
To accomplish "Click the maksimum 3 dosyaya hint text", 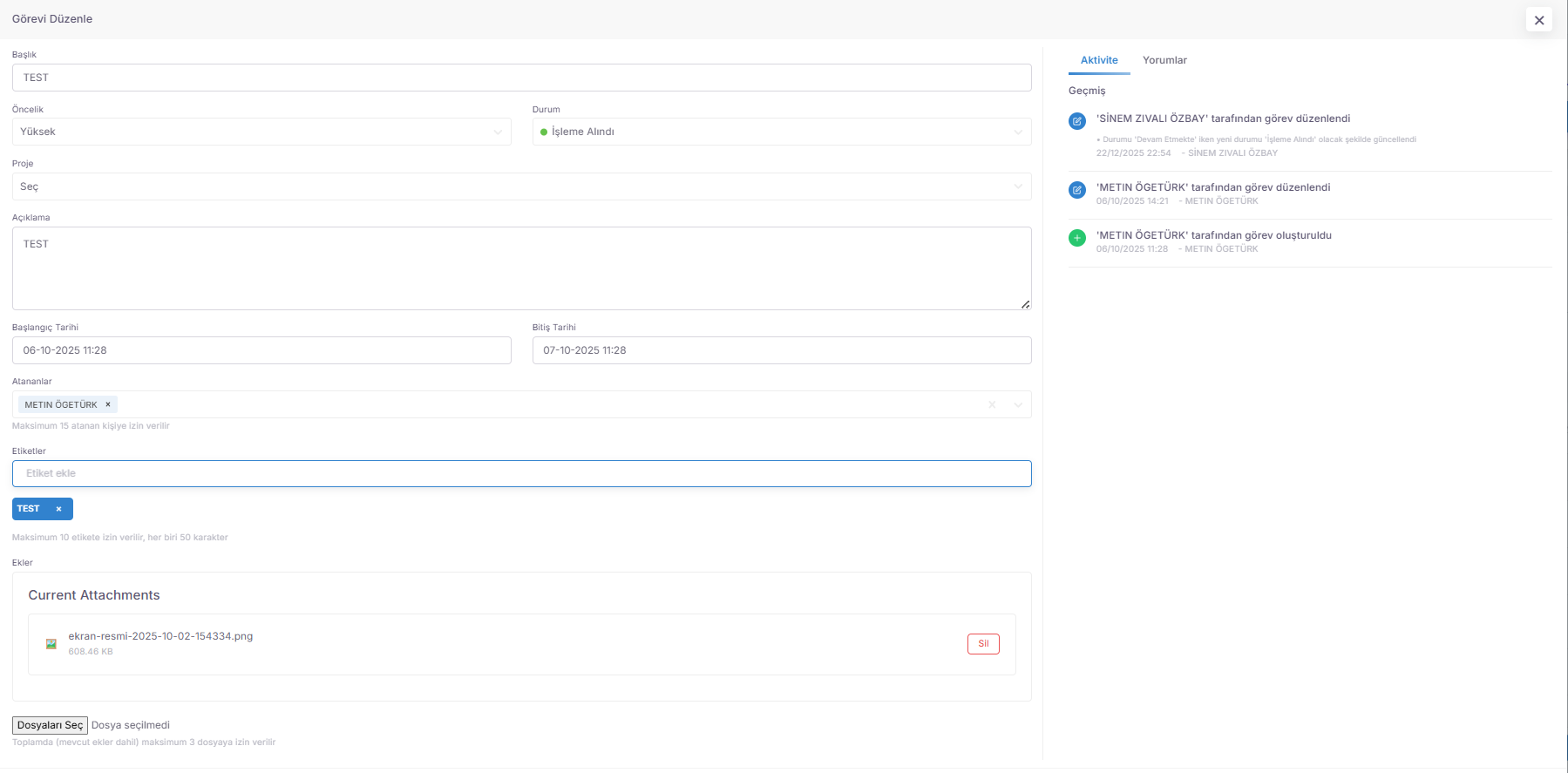I will click(x=144, y=742).
